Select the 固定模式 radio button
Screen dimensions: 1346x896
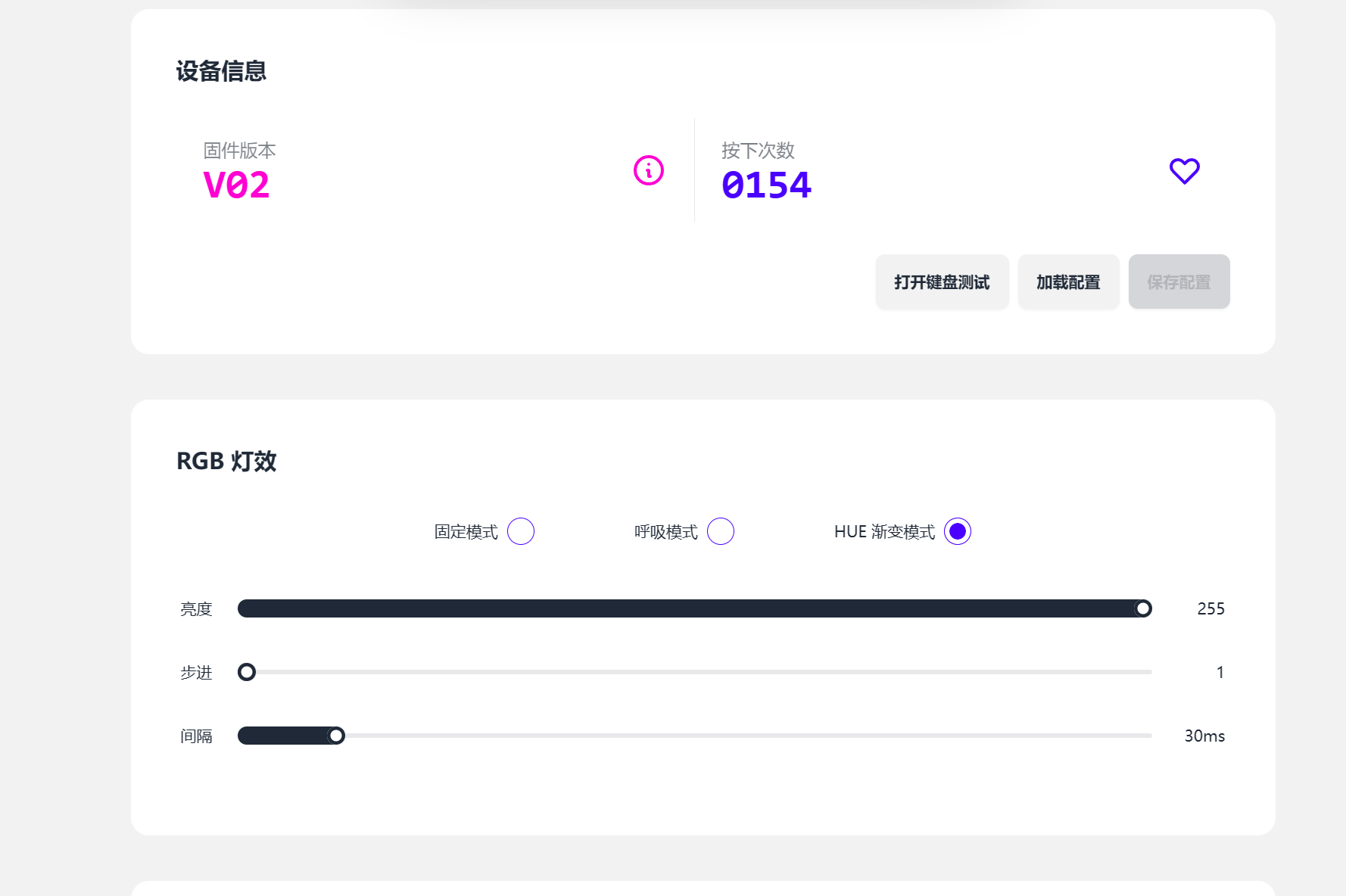point(521,531)
